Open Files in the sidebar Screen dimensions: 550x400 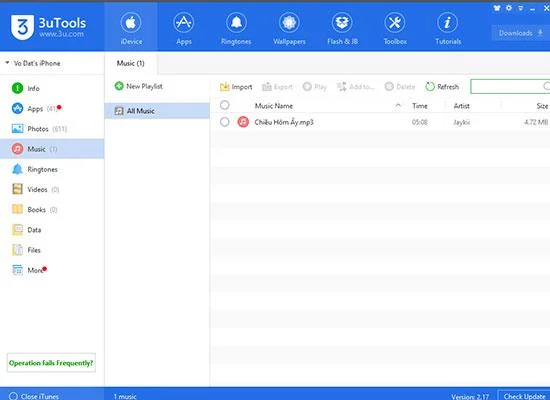(52, 250)
